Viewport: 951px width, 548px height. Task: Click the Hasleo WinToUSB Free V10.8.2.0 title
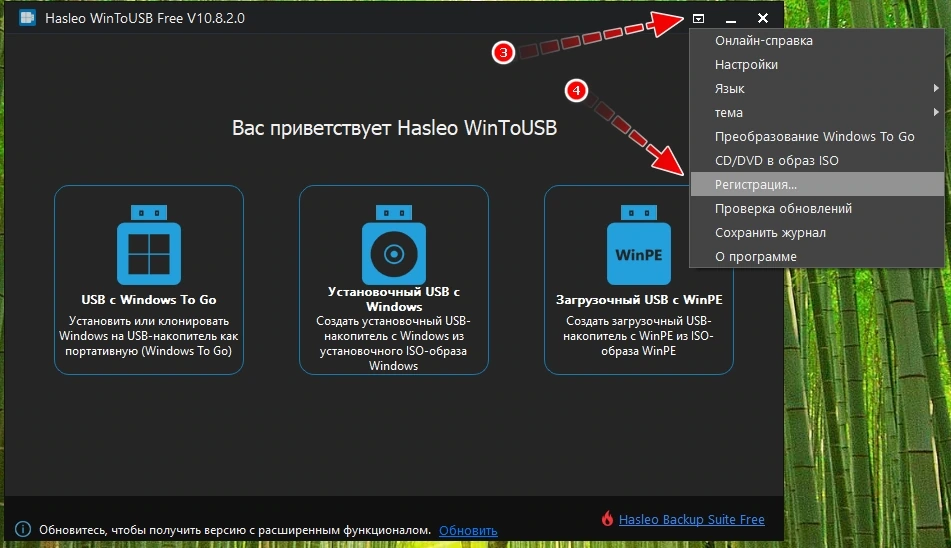[x=145, y=18]
